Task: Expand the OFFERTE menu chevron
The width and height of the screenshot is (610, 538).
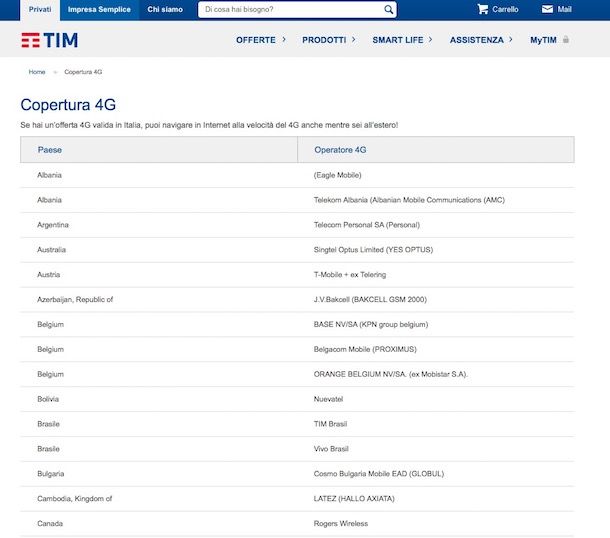Action: coord(284,40)
